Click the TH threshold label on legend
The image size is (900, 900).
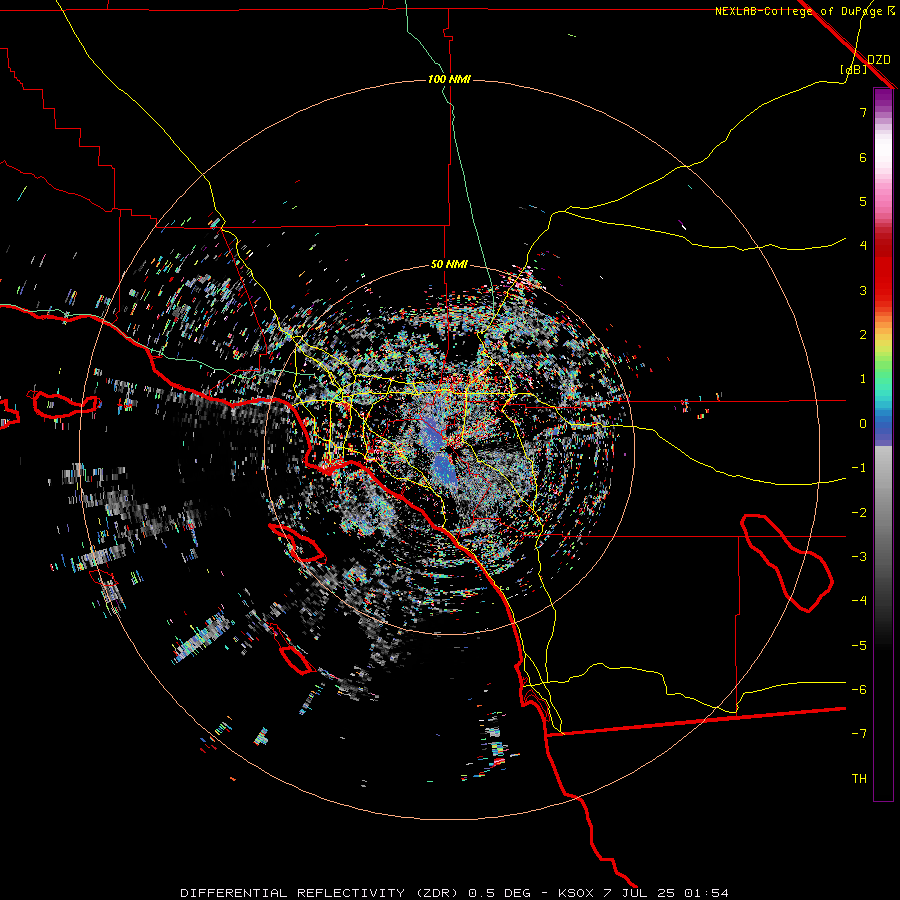(x=859, y=779)
